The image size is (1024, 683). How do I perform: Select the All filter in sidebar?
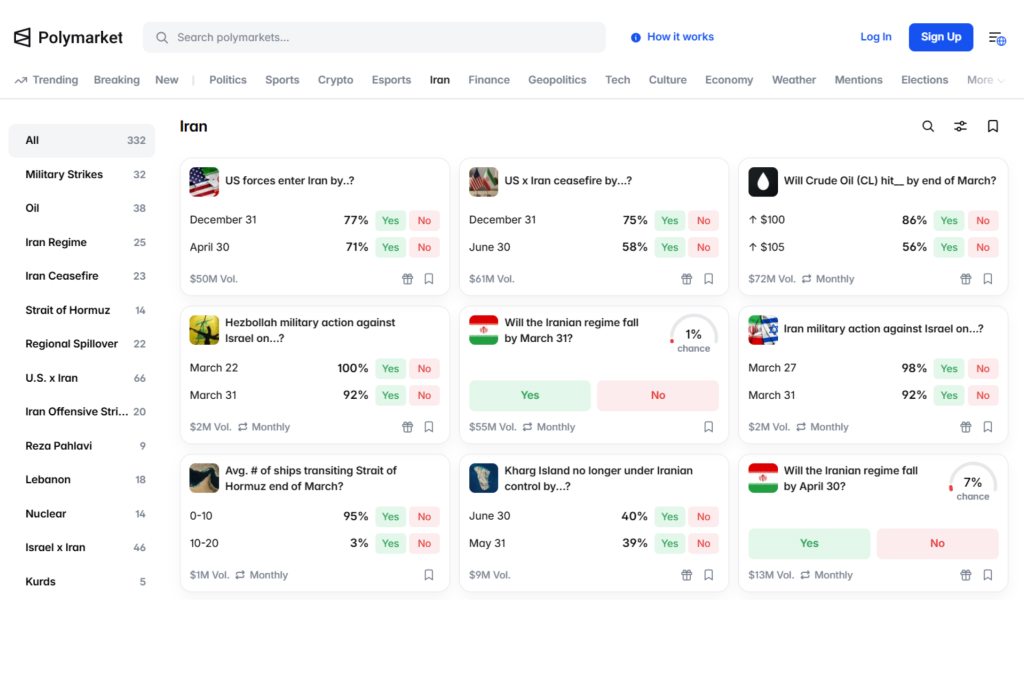click(82, 140)
